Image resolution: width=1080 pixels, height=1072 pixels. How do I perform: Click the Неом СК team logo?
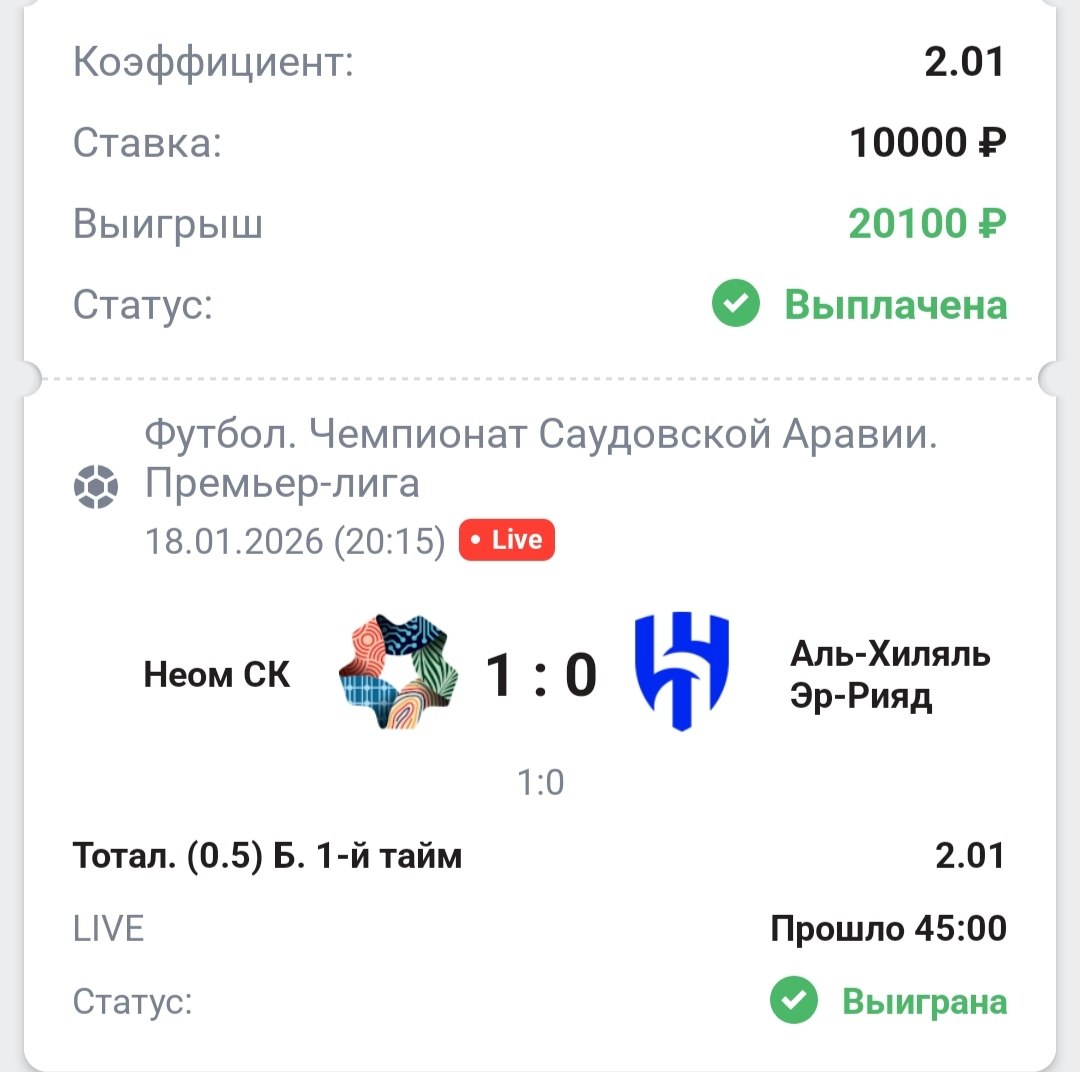(x=397, y=672)
